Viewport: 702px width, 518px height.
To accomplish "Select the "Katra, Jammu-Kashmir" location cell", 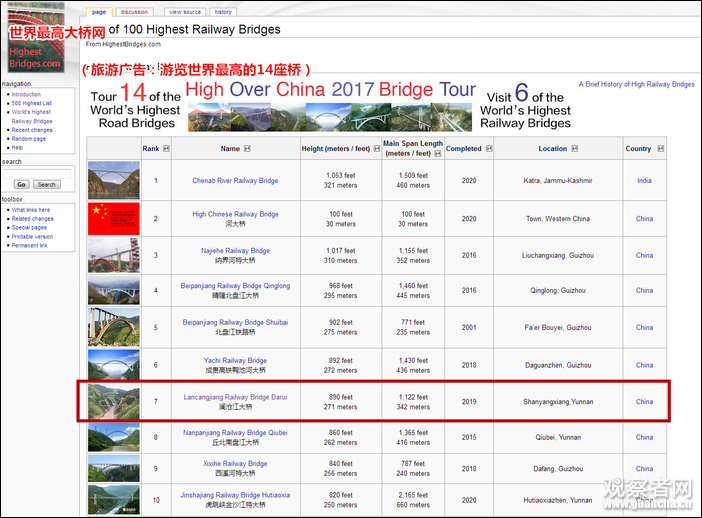I will click(x=558, y=180).
